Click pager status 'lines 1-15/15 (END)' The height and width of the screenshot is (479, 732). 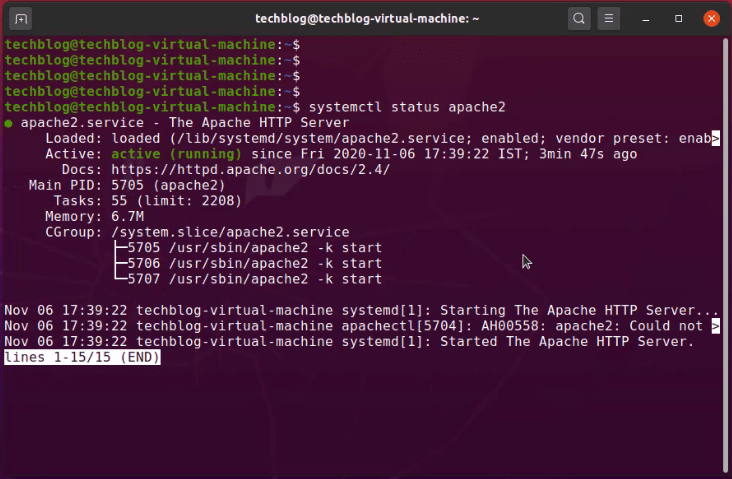[x=82, y=358]
